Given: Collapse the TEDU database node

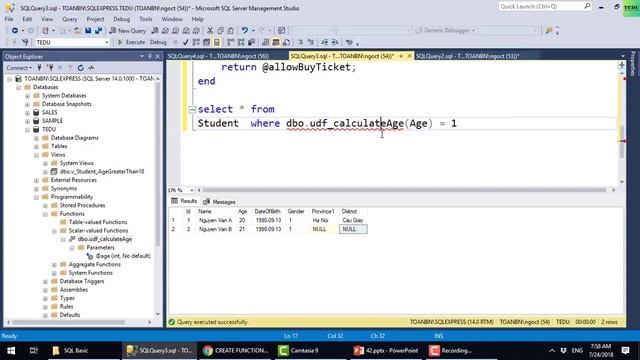Looking at the screenshot, I should coord(27,130).
